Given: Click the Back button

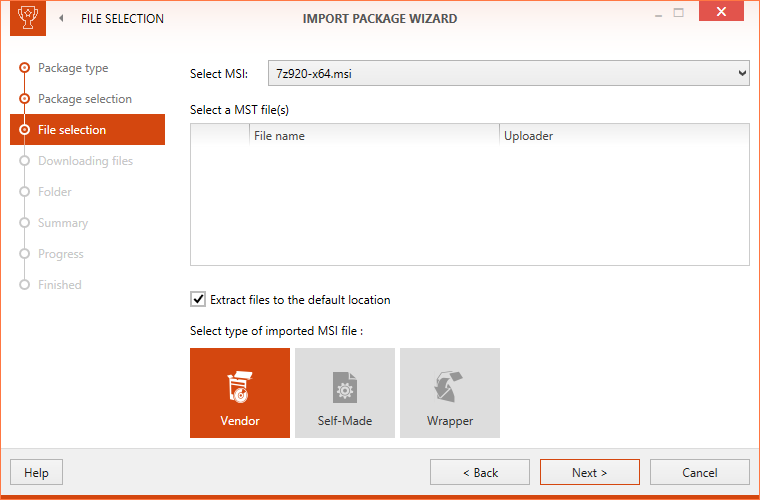Looking at the screenshot, I should [x=480, y=472].
